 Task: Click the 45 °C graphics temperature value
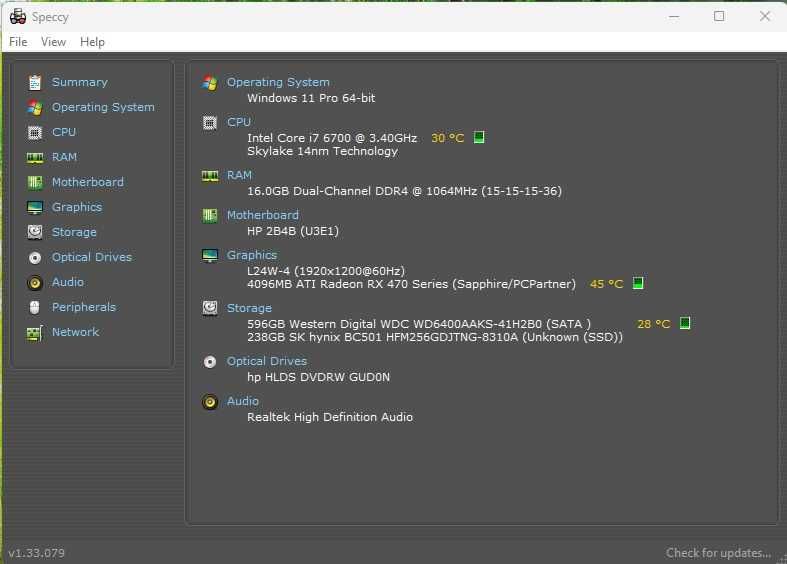[607, 284]
